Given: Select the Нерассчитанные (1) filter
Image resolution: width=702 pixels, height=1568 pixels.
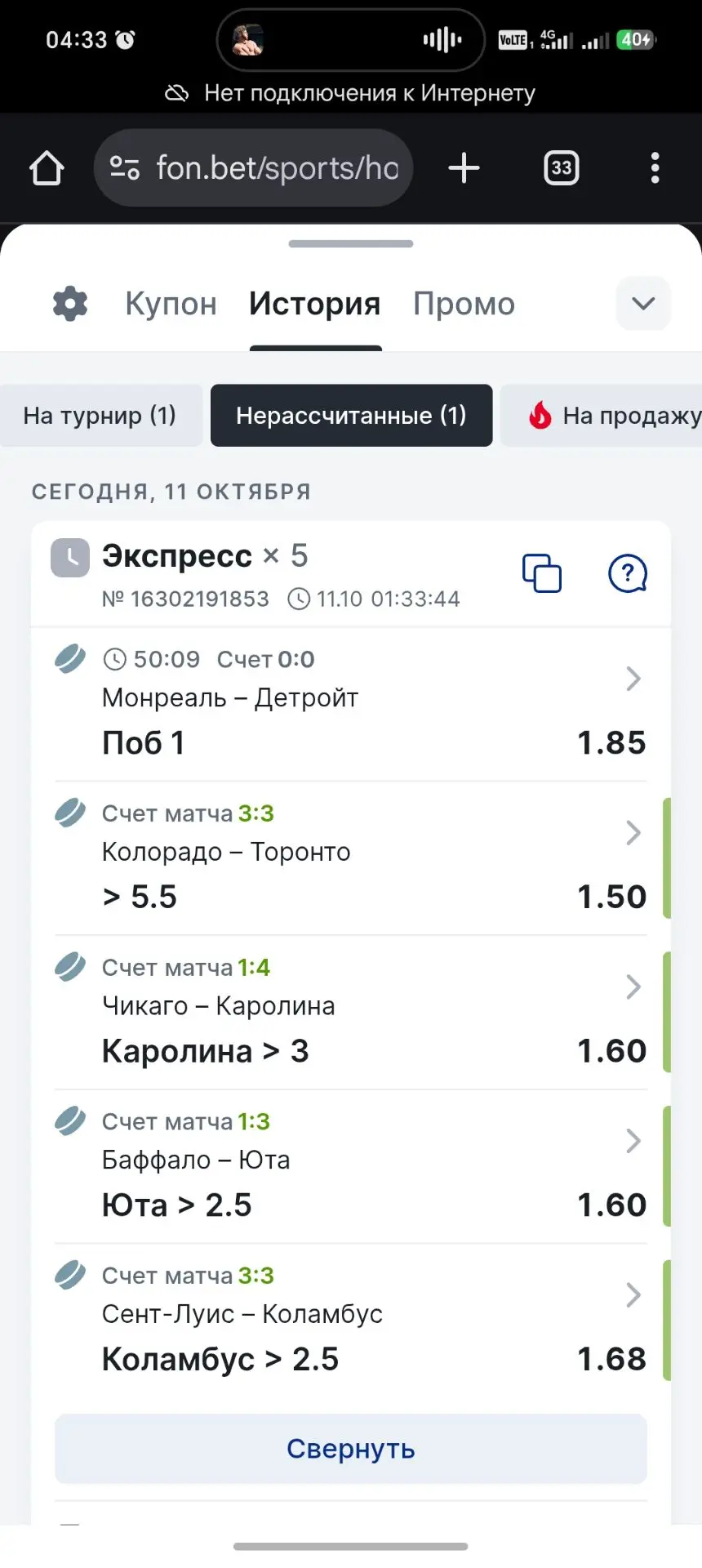Looking at the screenshot, I should point(351,416).
